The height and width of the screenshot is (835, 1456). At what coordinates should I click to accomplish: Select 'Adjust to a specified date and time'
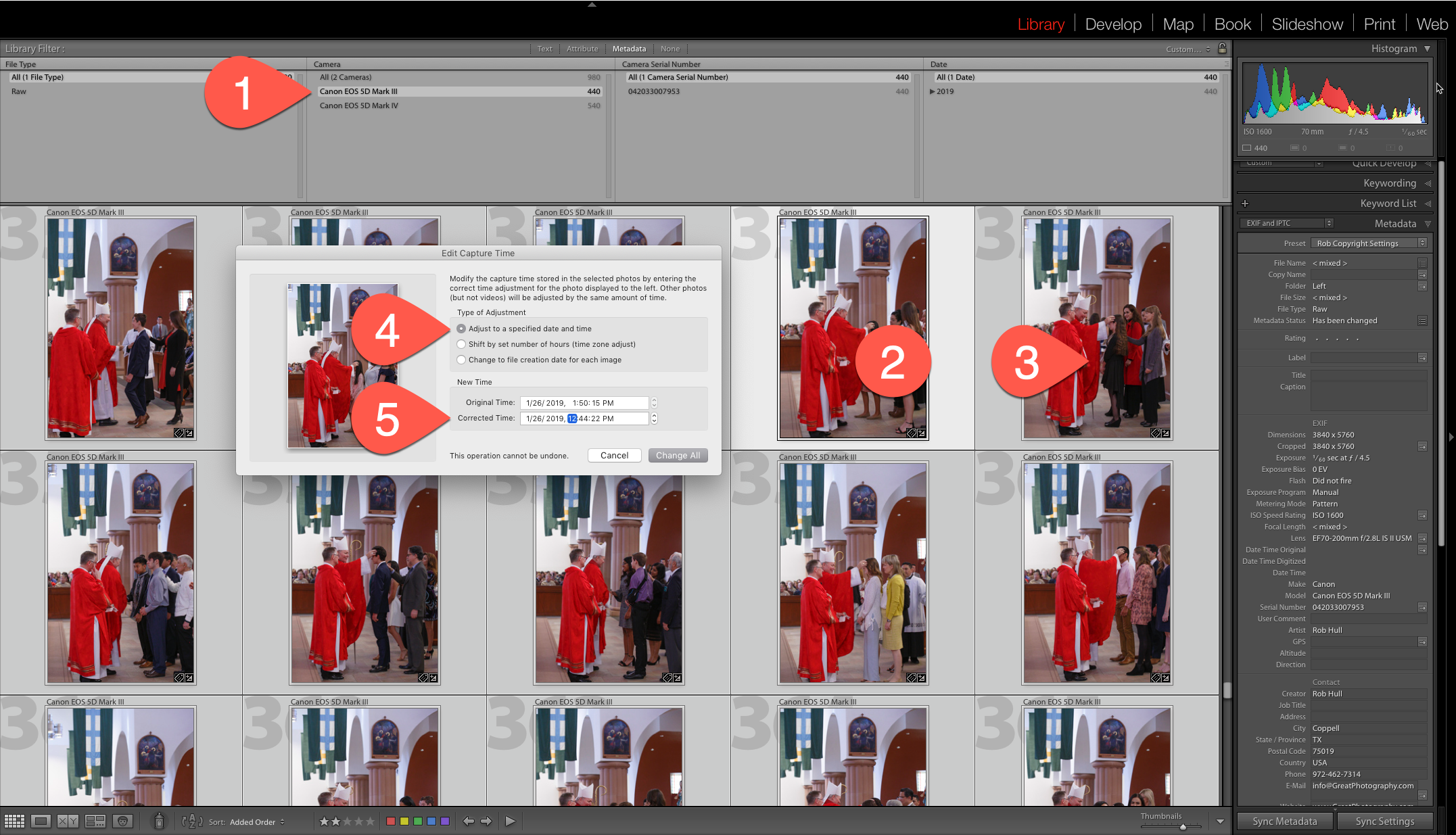[461, 329]
